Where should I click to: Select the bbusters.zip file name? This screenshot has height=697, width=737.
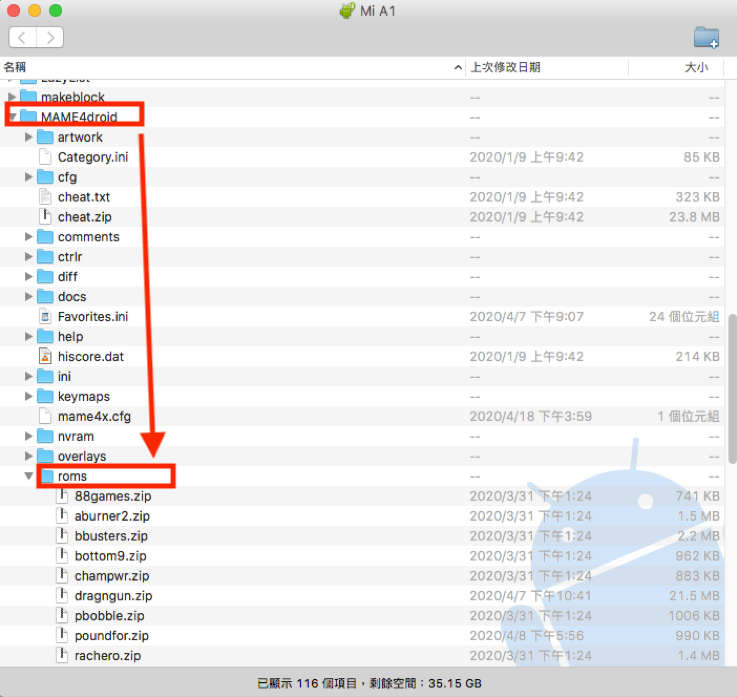[x=111, y=536]
